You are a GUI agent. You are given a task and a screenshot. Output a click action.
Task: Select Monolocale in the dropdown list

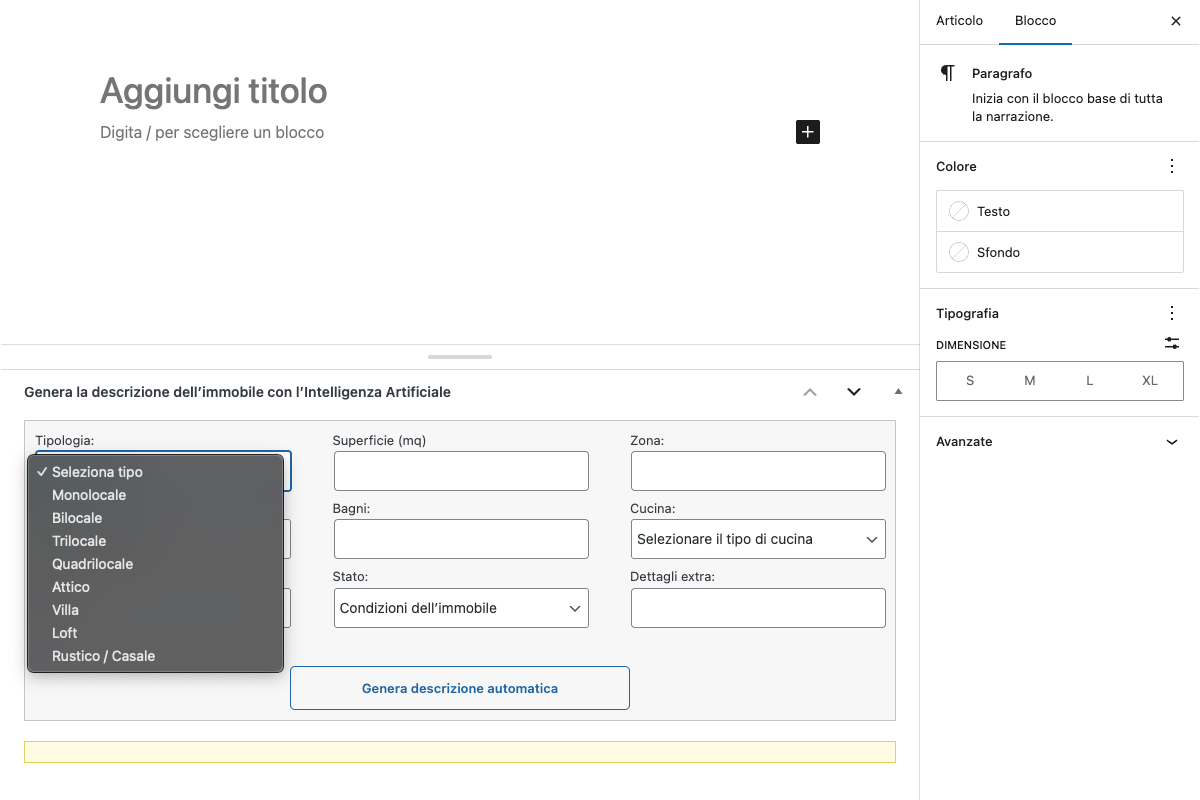pyautogui.click(x=155, y=495)
